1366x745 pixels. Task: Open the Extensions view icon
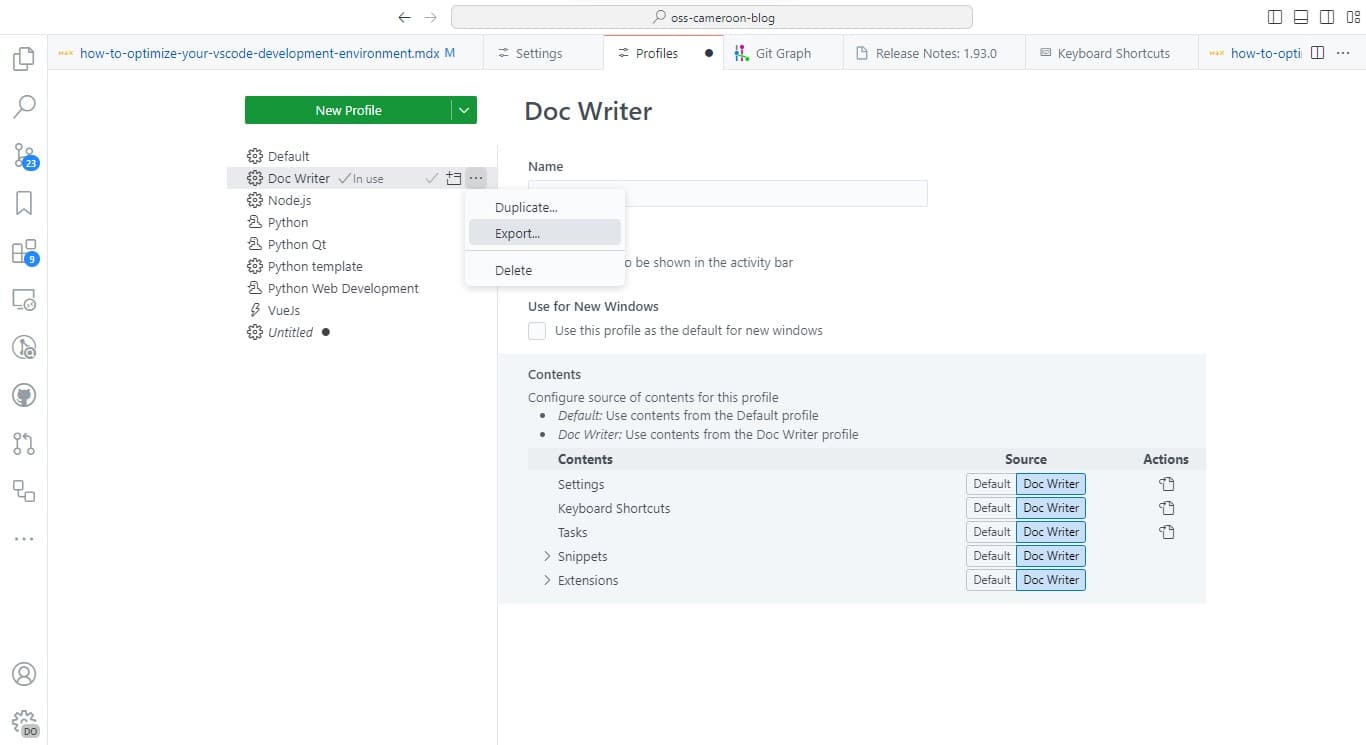tap(24, 252)
